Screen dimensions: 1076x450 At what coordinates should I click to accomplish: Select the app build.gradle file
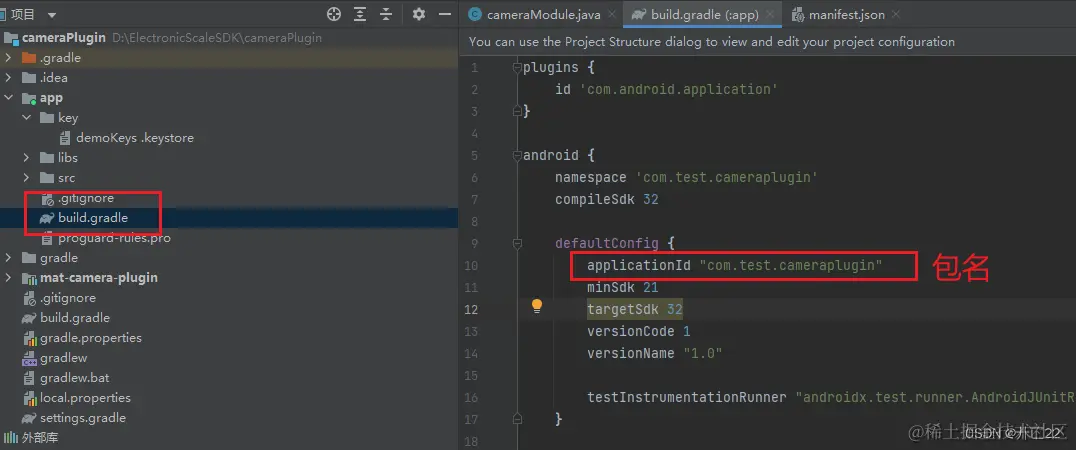click(93, 218)
